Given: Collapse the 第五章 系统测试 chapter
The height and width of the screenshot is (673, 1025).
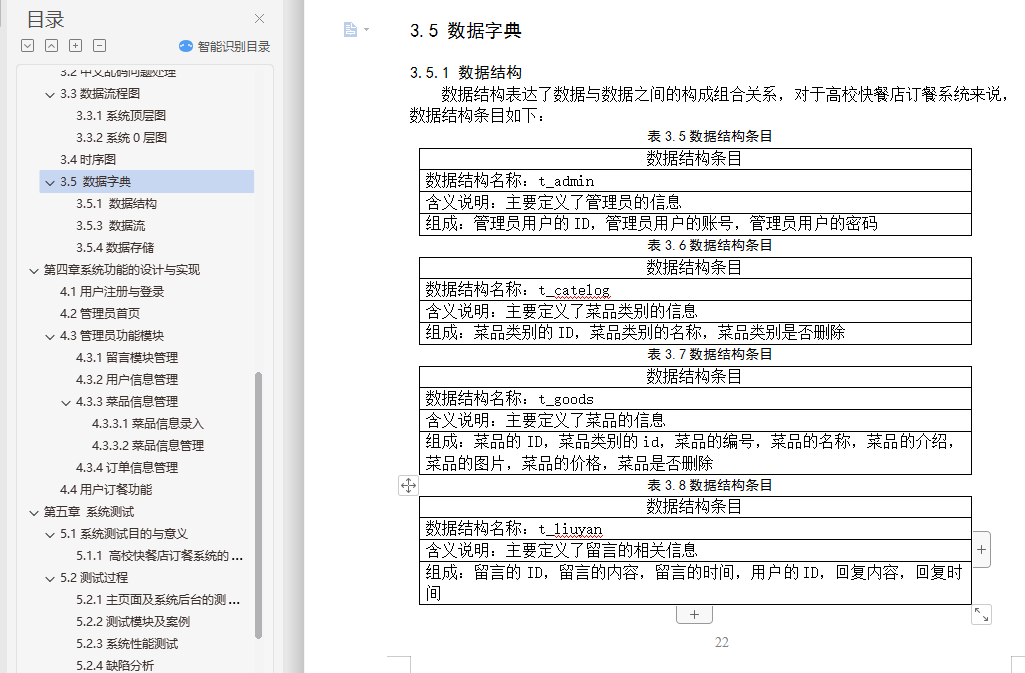Looking at the screenshot, I should point(34,513).
